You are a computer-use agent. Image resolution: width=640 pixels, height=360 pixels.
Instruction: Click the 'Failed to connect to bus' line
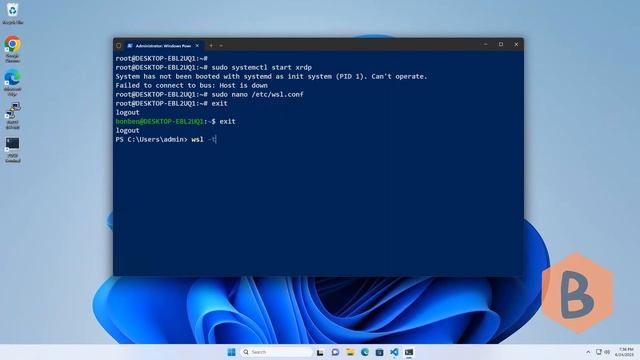pyautogui.click(x=191, y=85)
